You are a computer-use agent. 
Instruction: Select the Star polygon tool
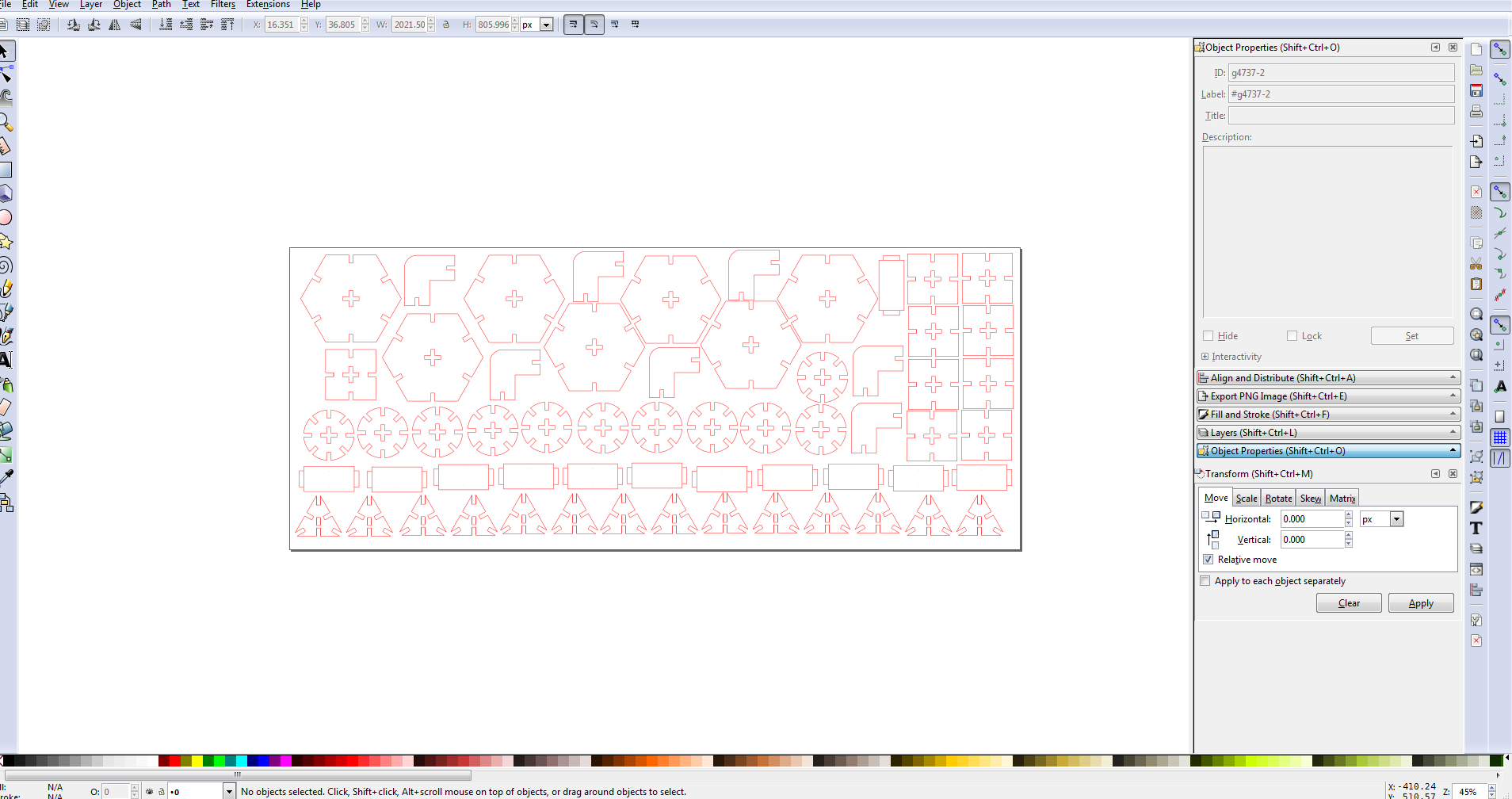(5, 241)
